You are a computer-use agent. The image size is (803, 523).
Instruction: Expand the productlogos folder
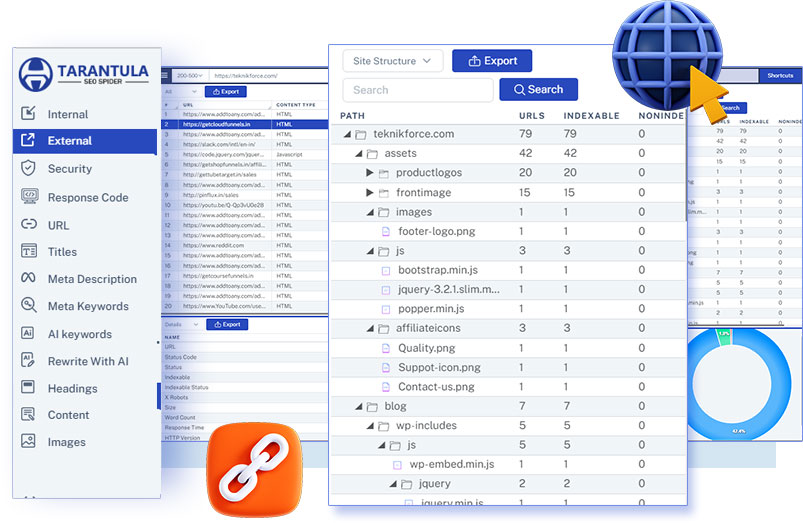pos(370,173)
